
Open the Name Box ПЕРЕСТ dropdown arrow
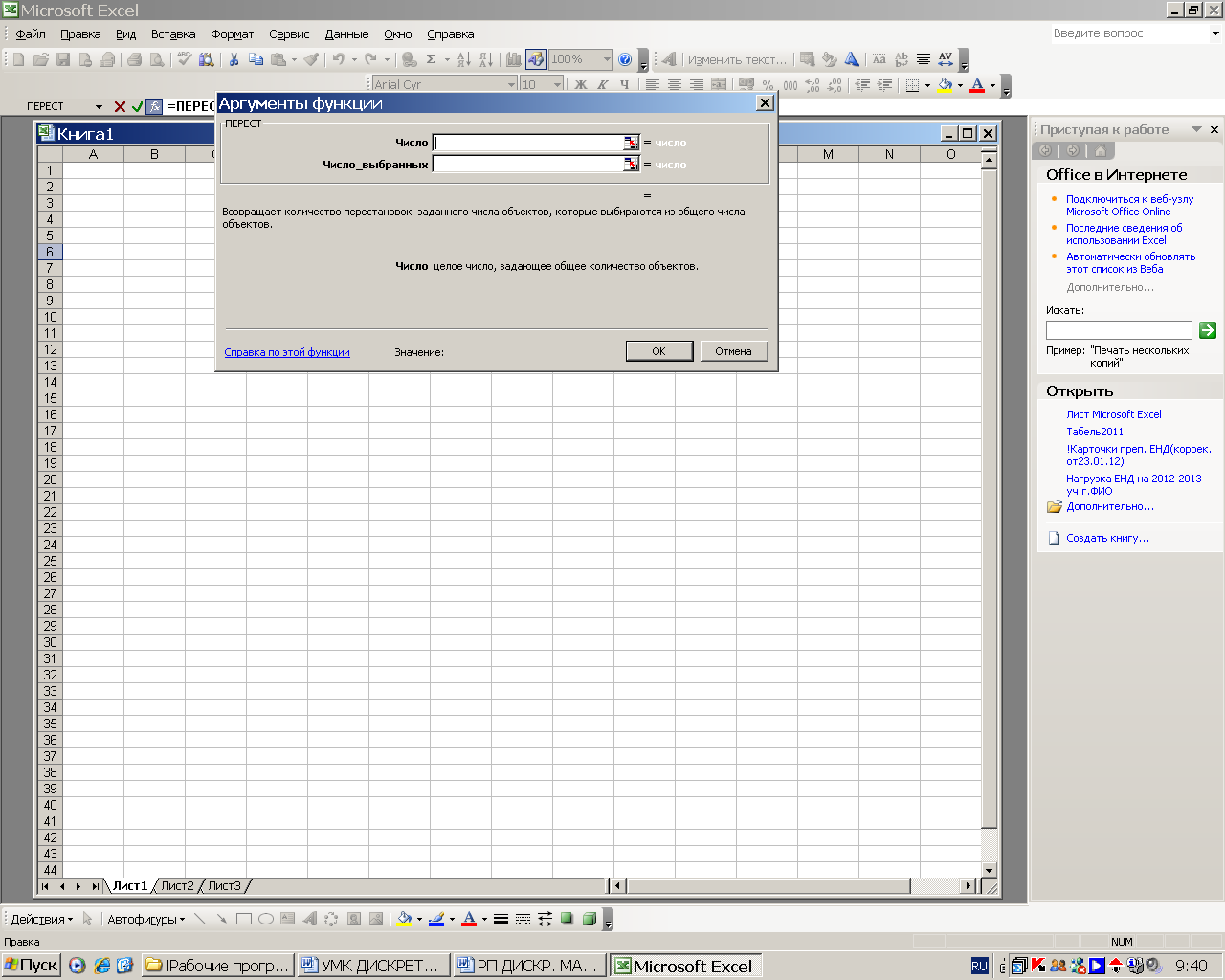pos(99,106)
